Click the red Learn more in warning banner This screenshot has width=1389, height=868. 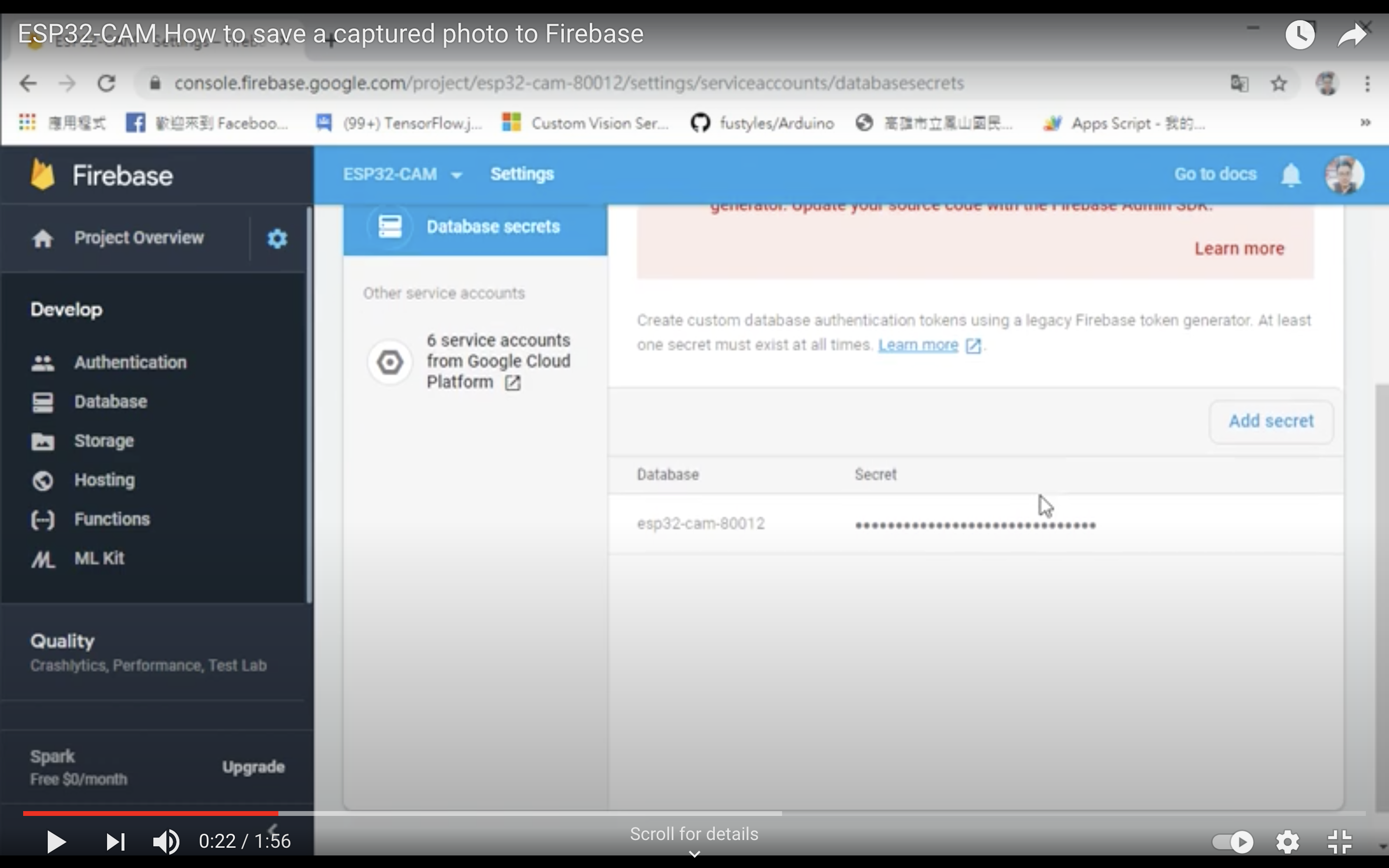pyautogui.click(x=1239, y=248)
